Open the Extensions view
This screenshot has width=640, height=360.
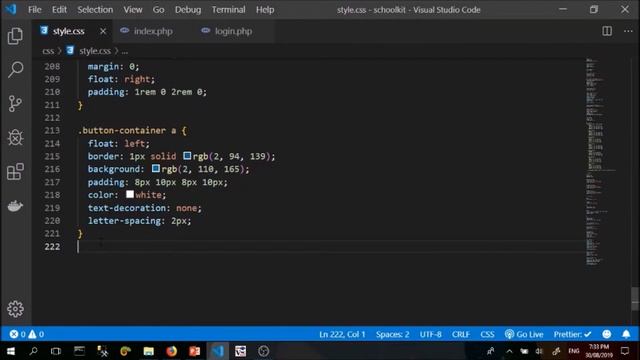click(x=15, y=171)
